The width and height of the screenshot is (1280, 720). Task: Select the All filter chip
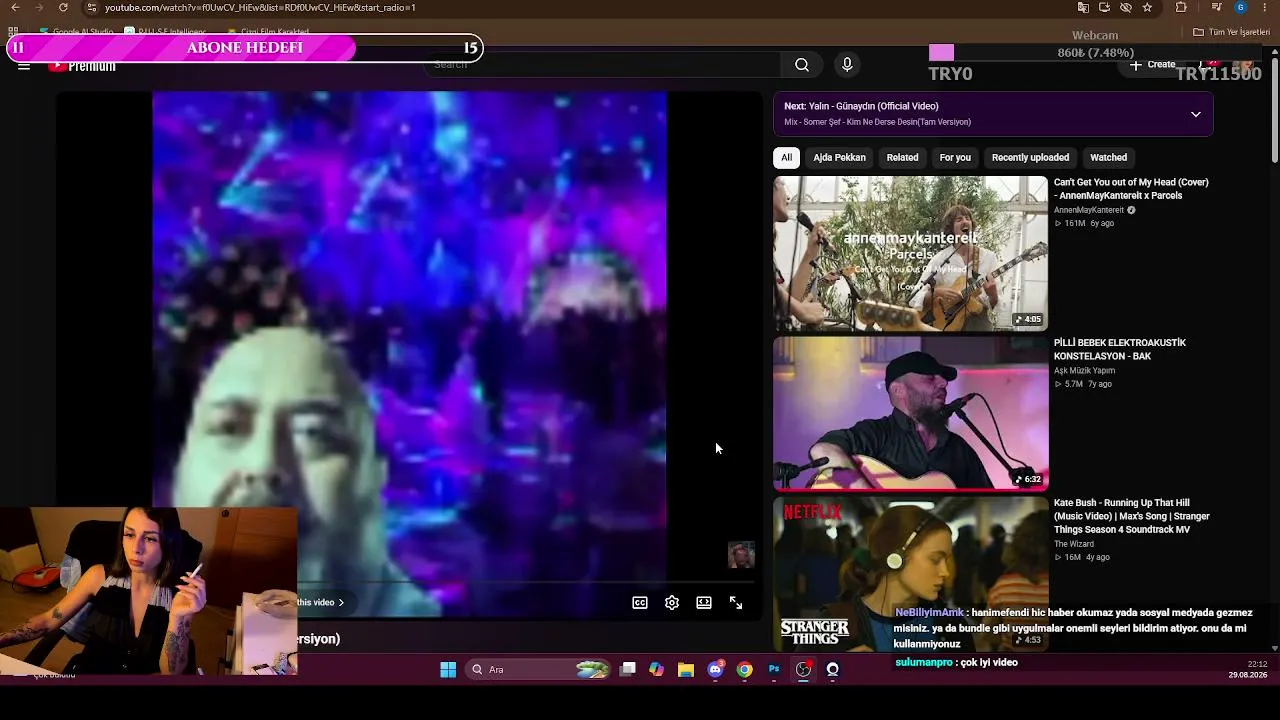(787, 158)
